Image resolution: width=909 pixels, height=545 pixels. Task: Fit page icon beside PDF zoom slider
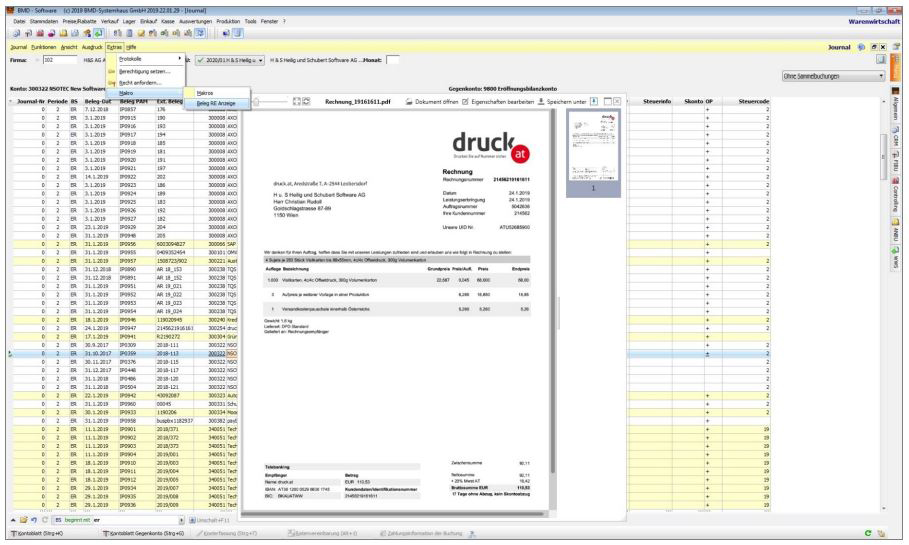(297, 101)
